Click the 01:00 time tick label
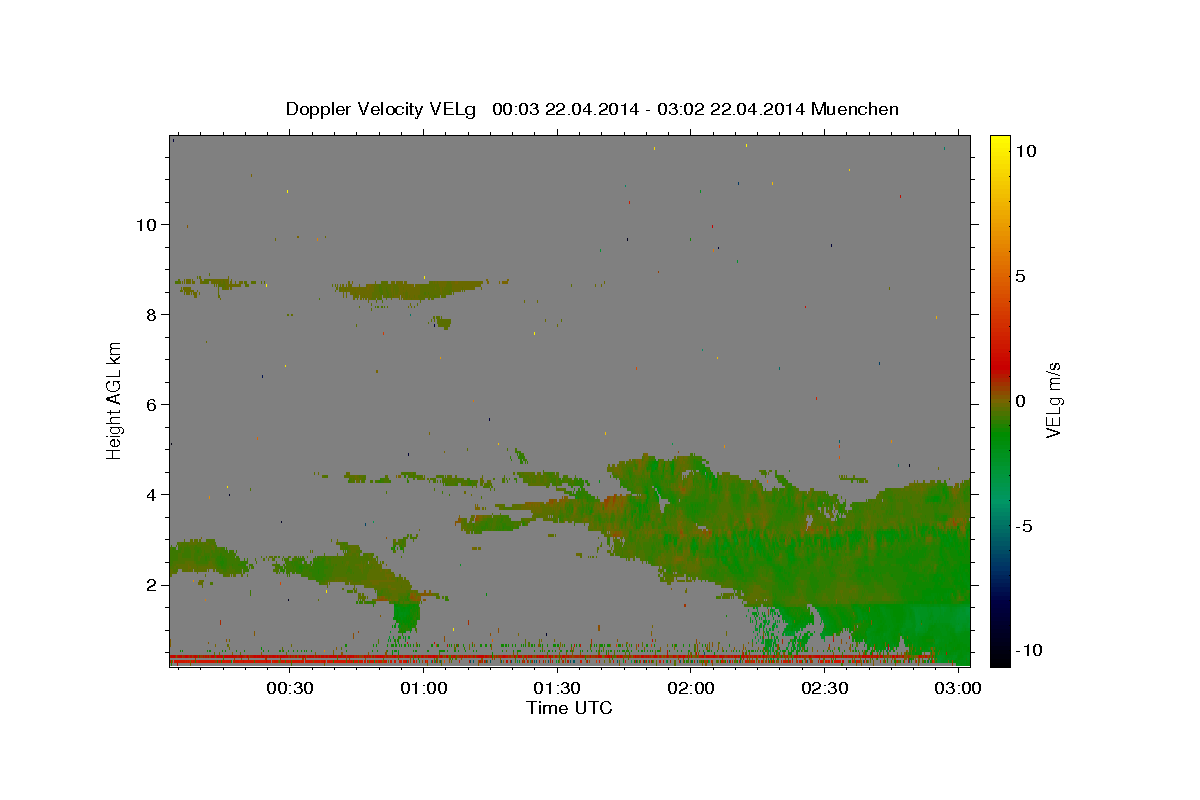Viewport: 1200px width, 800px height. pos(423,689)
